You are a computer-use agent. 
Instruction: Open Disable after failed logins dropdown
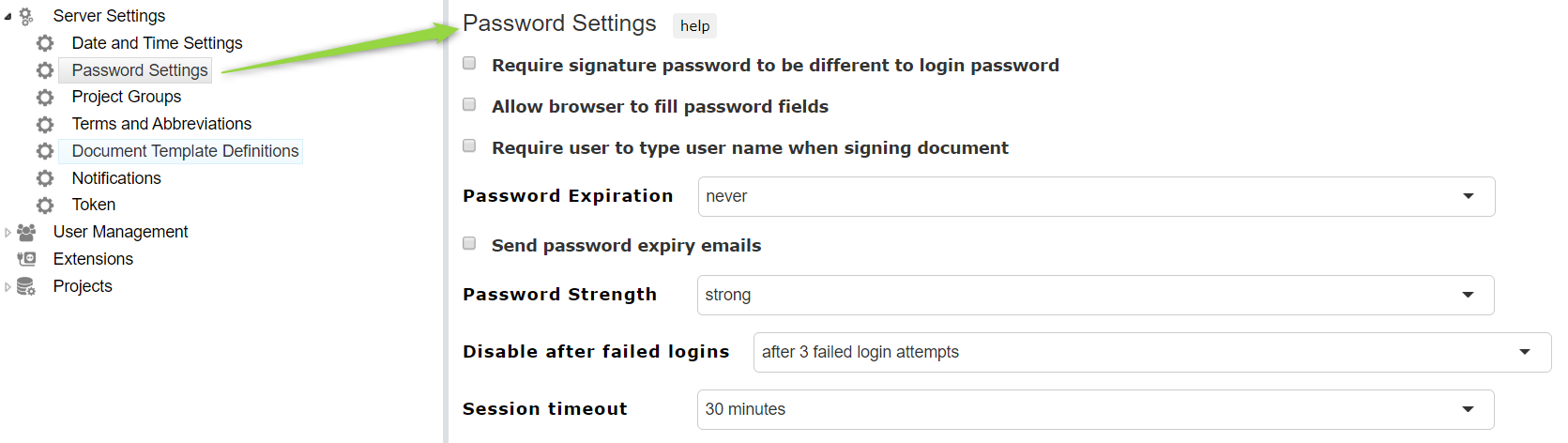click(1152, 352)
